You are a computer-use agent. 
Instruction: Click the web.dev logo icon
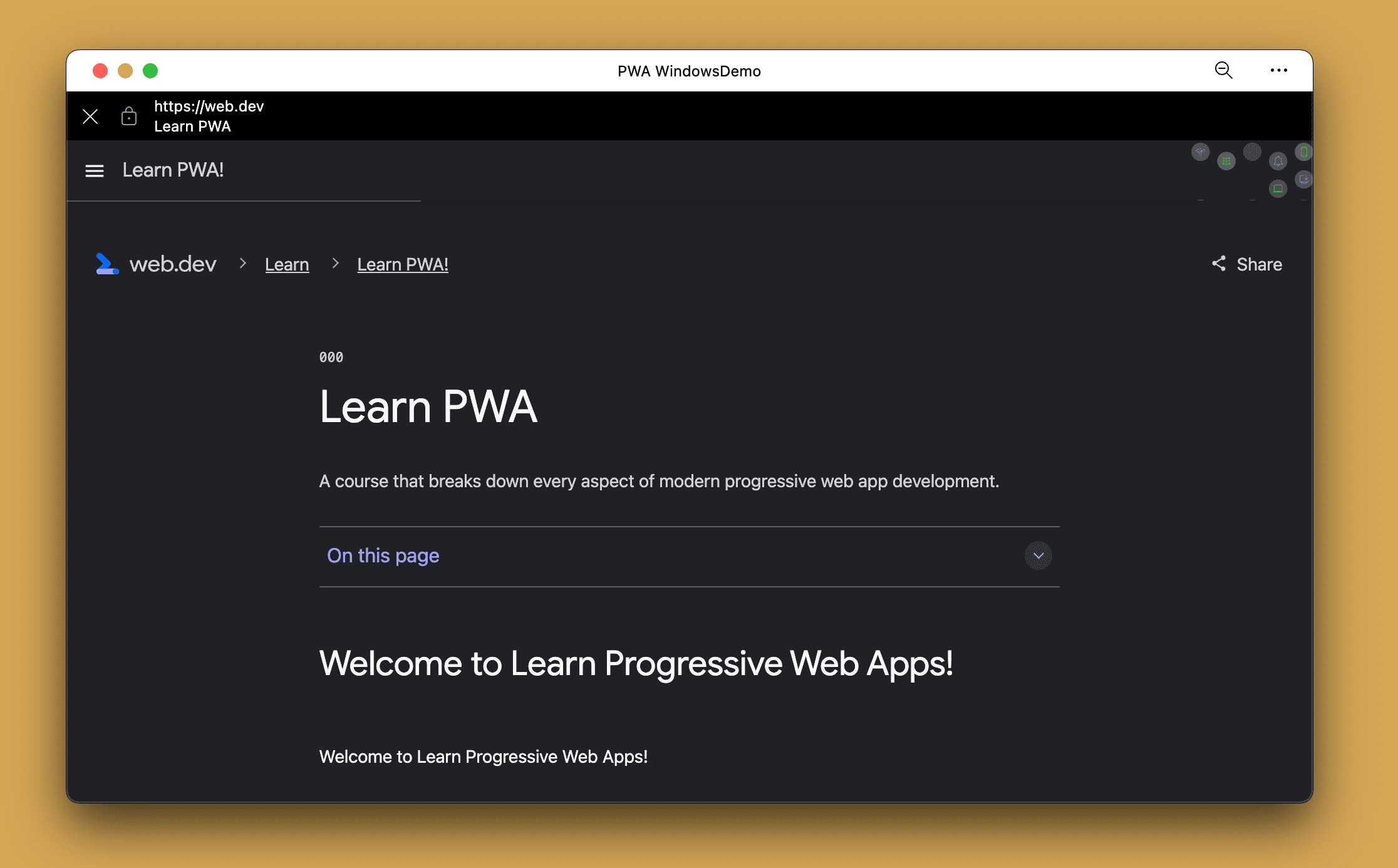coord(107,263)
